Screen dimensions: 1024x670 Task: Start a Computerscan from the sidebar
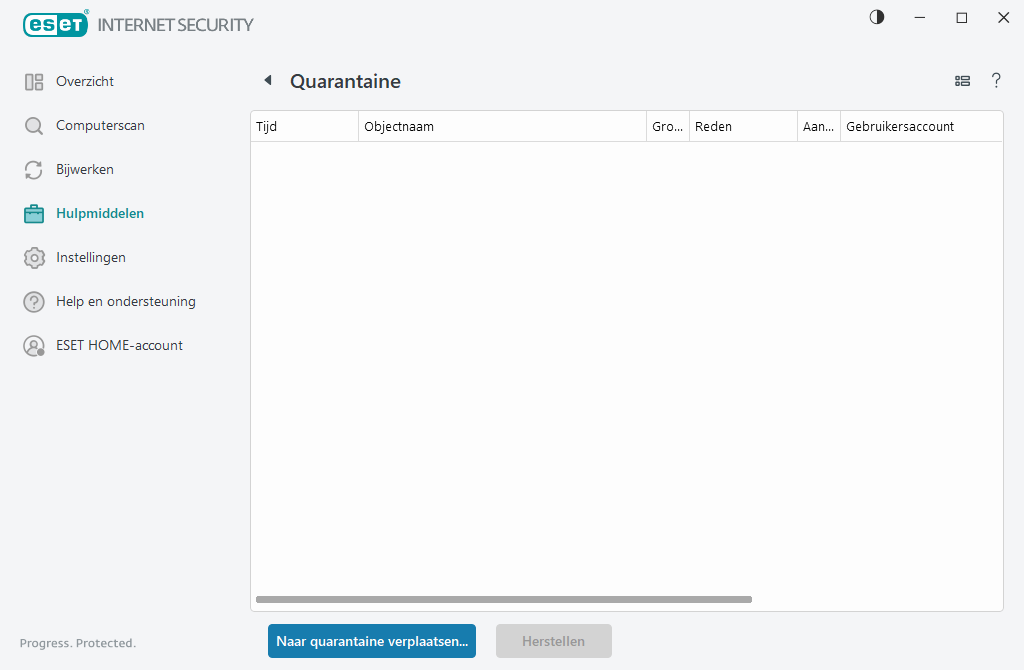pos(101,125)
